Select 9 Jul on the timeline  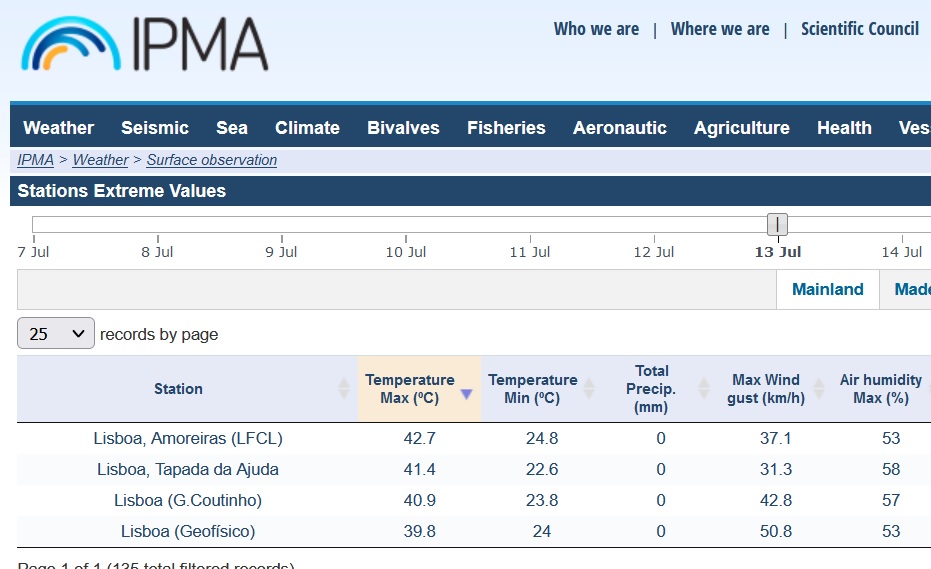click(x=281, y=252)
